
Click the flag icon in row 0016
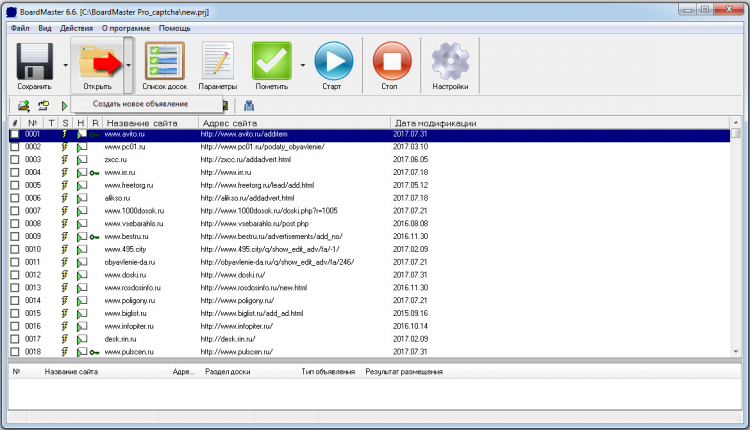pos(82,326)
